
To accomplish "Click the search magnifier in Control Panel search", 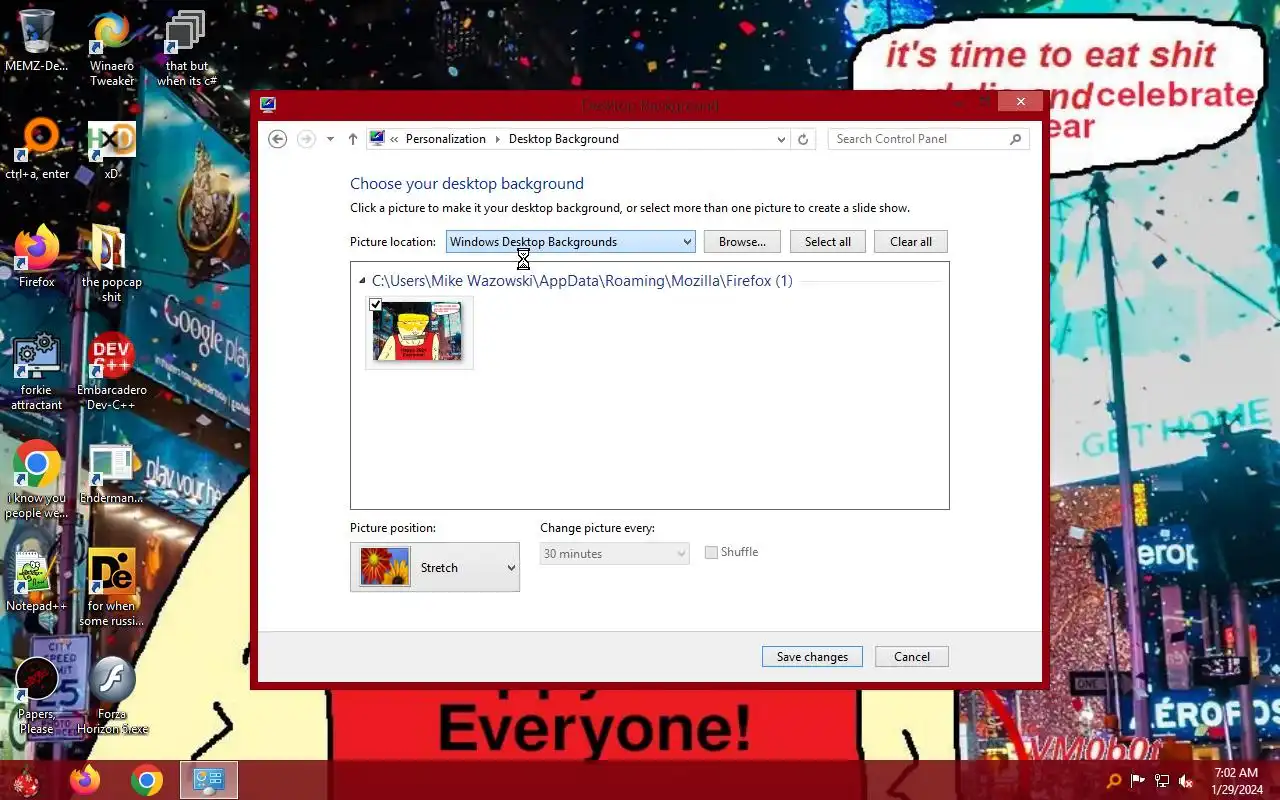I will point(1016,139).
